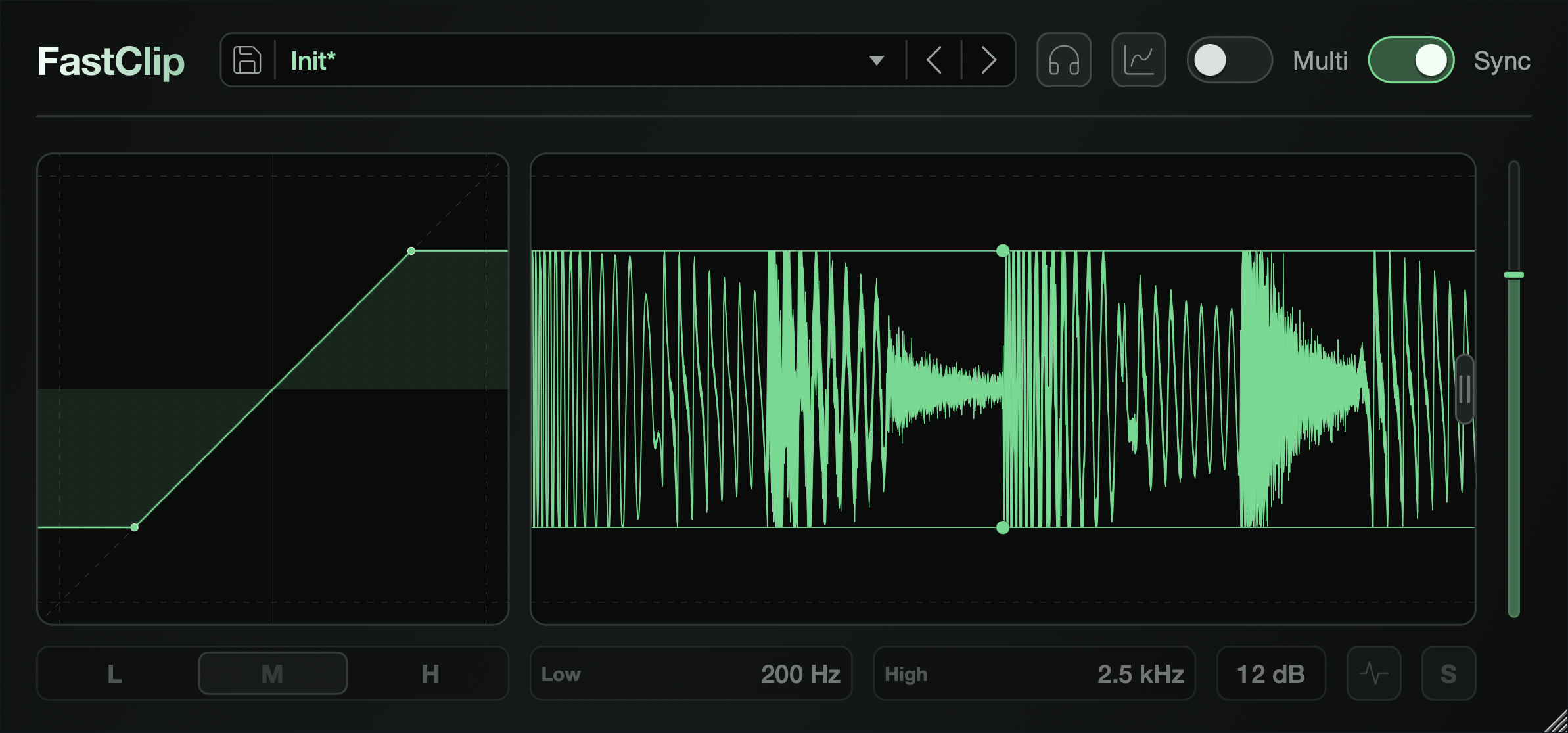The height and width of the screenshot is (733, 1568).
Task: Click the High 2.5 kHz crossover field
Action: pyautogui.click(x=1034, y=674)
